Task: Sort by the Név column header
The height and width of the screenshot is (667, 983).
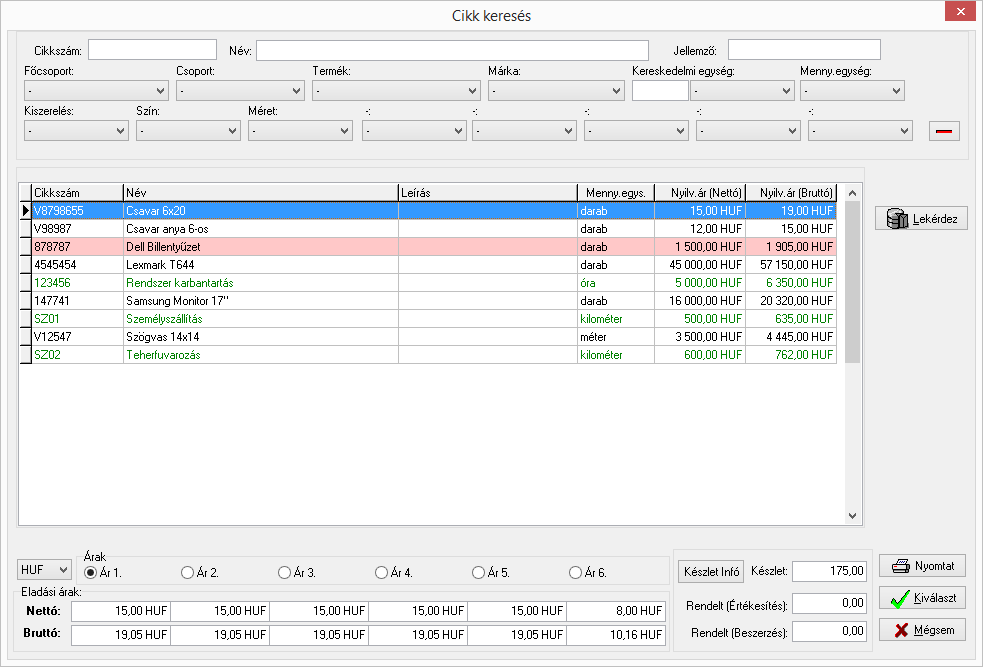Action: [x=261, y=192]
